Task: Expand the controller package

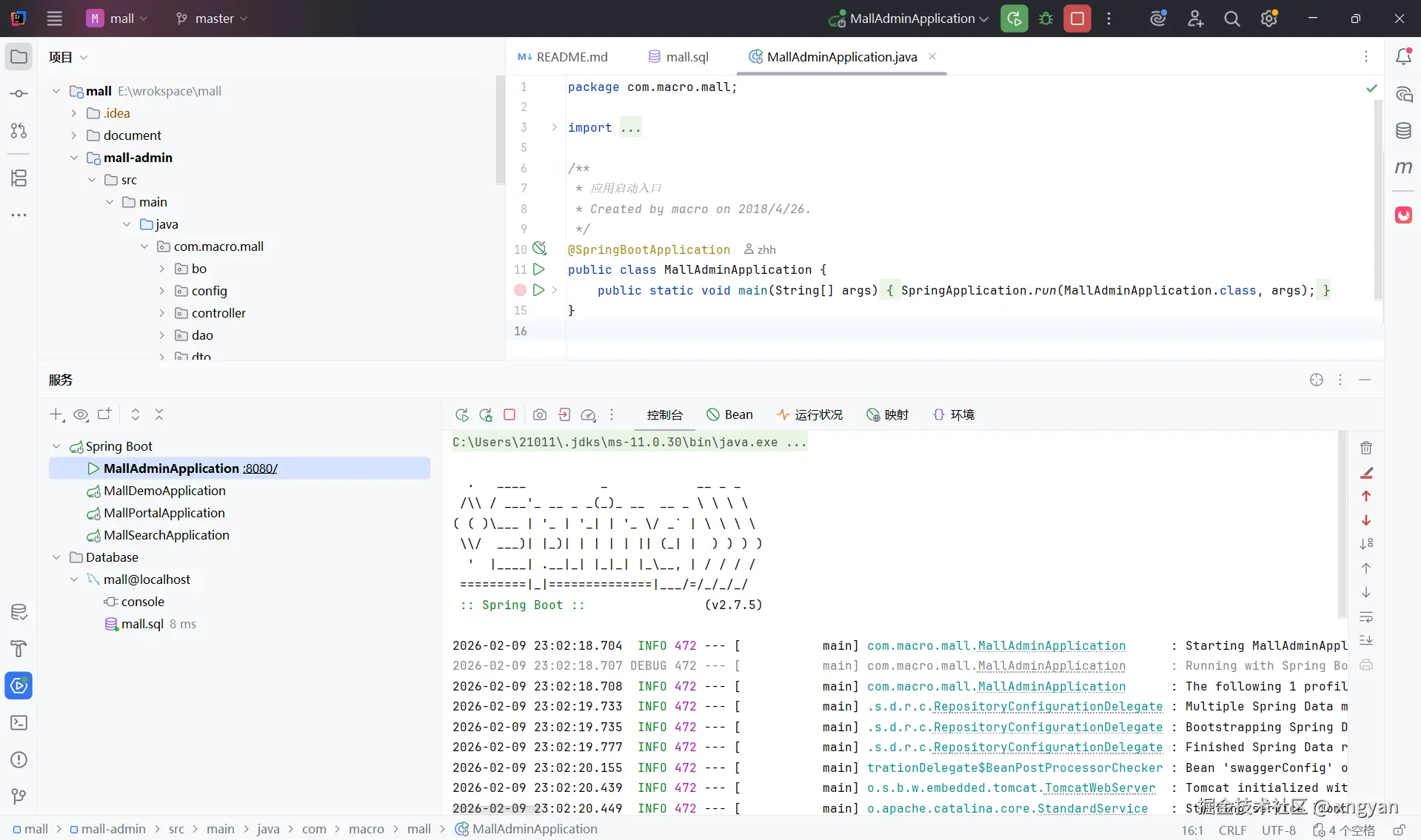Action: pyautogui.click(x=162, y=313)
